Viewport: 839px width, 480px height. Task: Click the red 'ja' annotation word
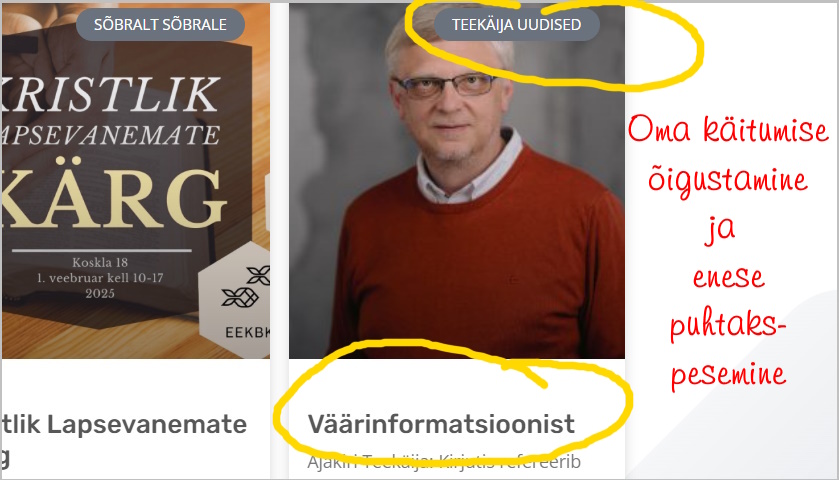pos(720,229)
